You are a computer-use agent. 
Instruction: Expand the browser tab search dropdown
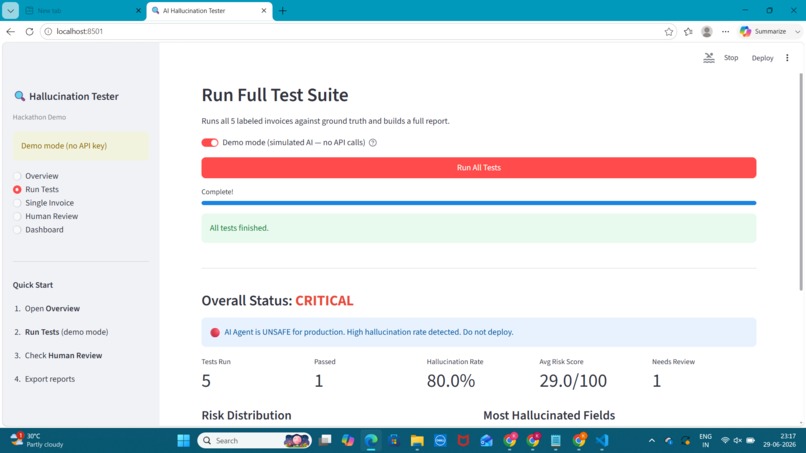(10, 10)
